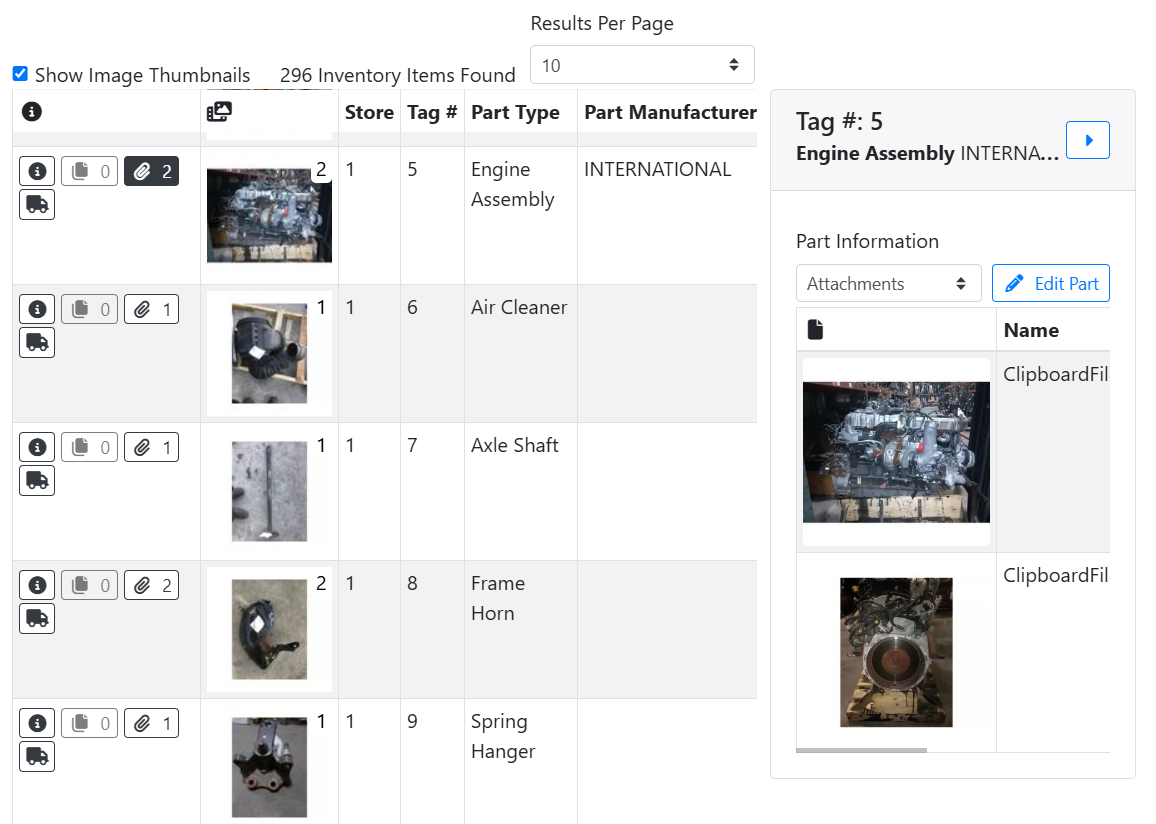Open Results Per Page dropdown
1156x824 pixels.
(x=641, y=66)
